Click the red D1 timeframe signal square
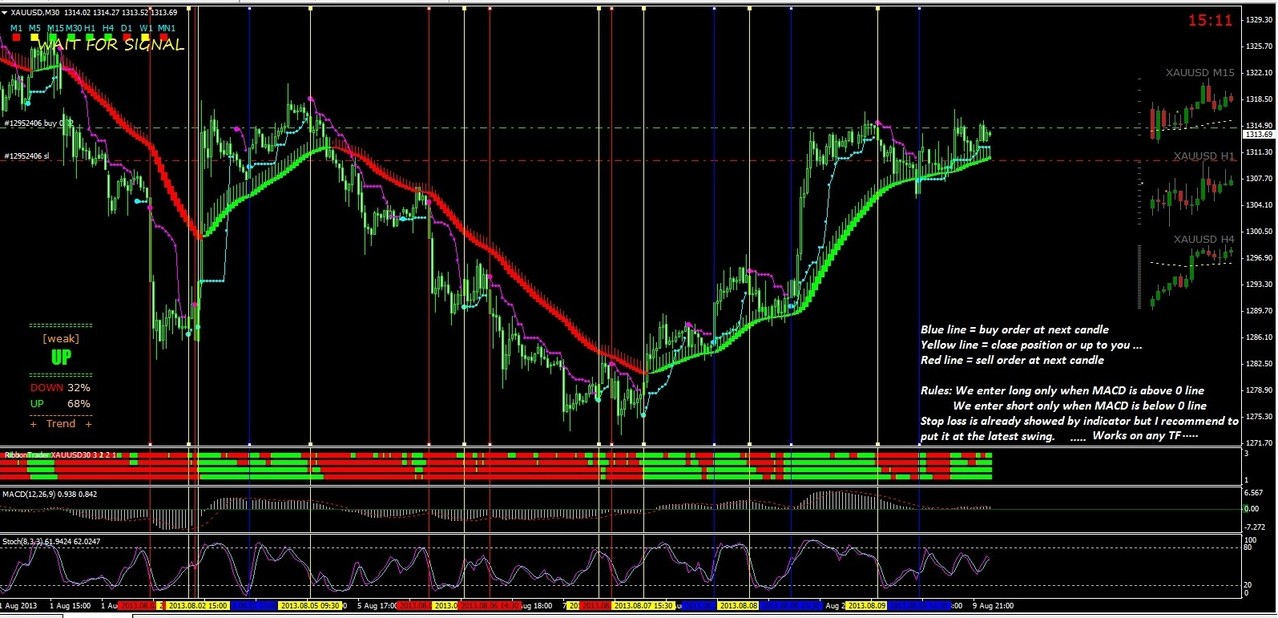The image size is (1278, 618). pyautogui.click(x=127, y=37)
